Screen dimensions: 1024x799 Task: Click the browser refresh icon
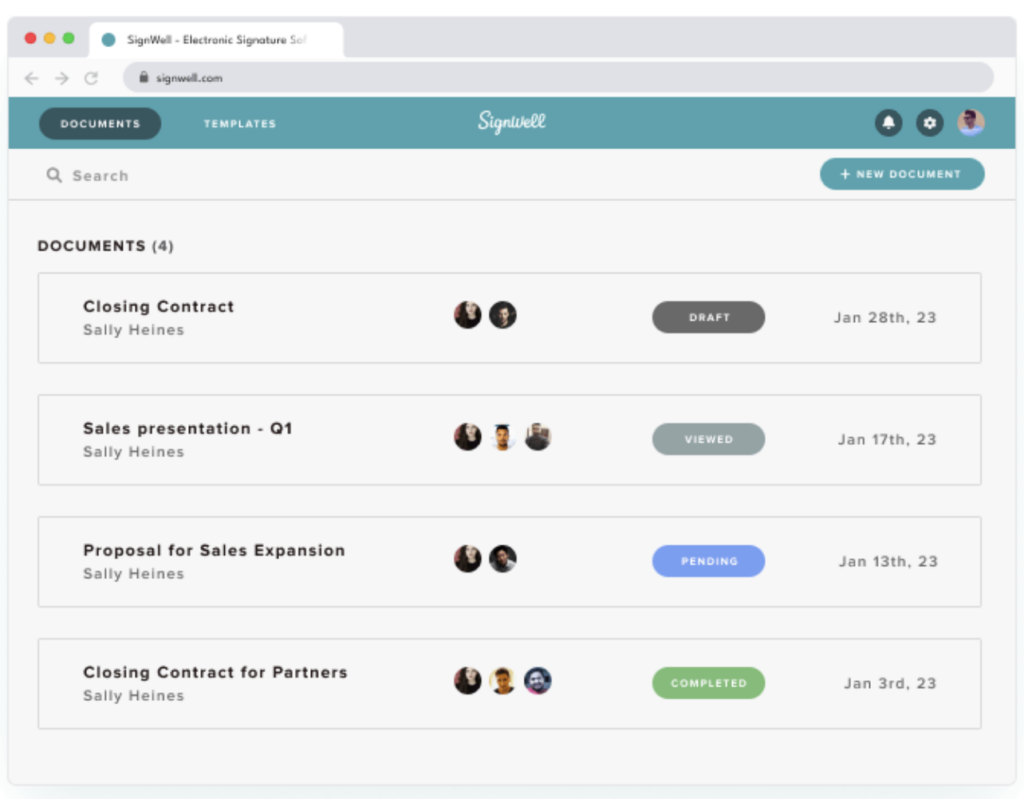92,77
